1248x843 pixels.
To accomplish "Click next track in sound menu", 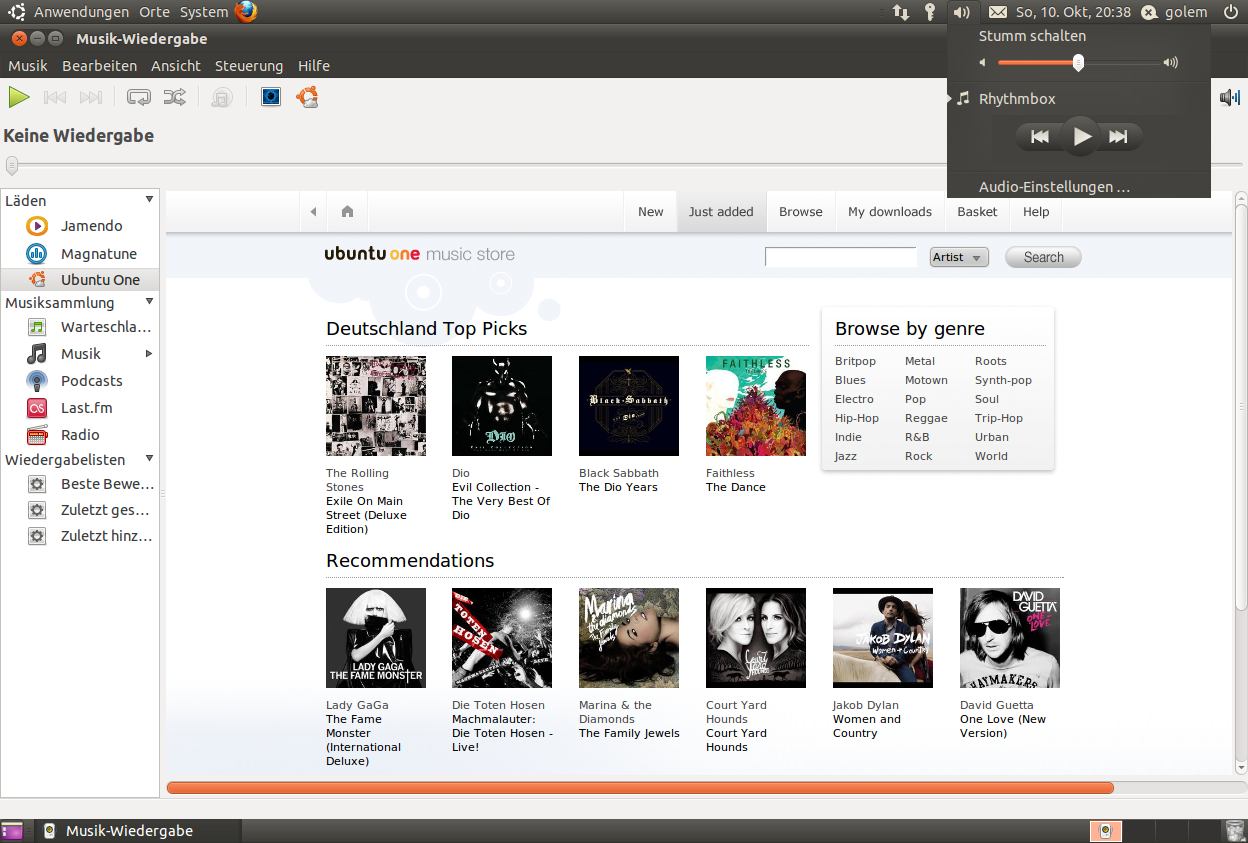I will pos(1119,137).
